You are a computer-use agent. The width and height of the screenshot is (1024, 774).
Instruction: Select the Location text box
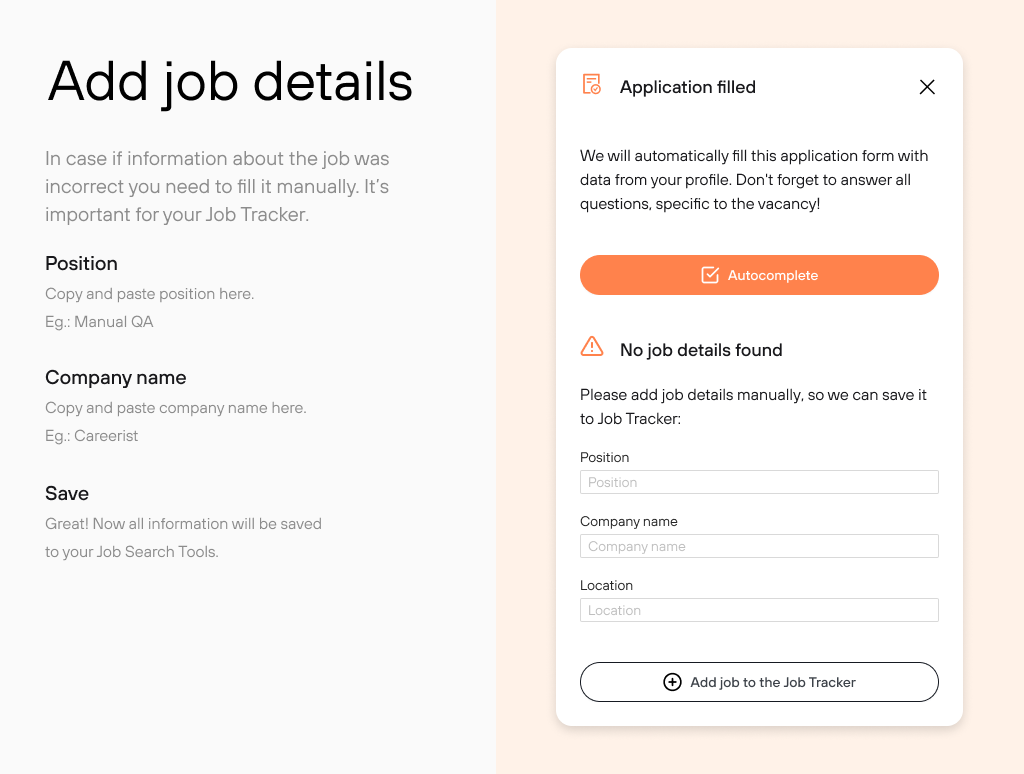(759, 610)
